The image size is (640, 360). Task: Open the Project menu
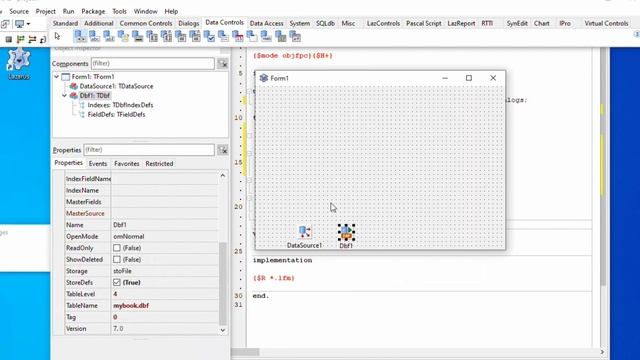[45, 11]
